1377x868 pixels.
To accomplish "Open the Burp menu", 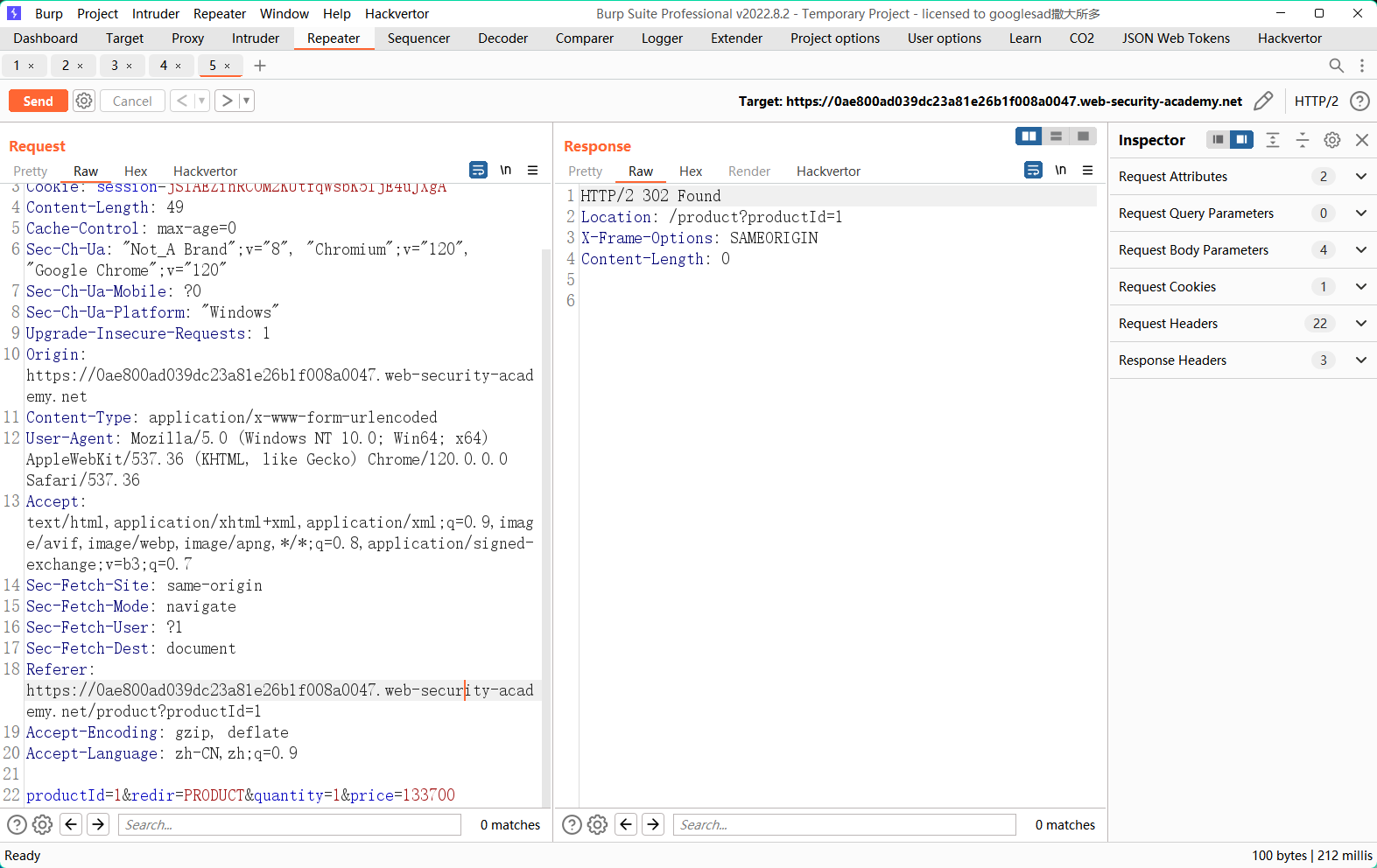I will 49,14.
